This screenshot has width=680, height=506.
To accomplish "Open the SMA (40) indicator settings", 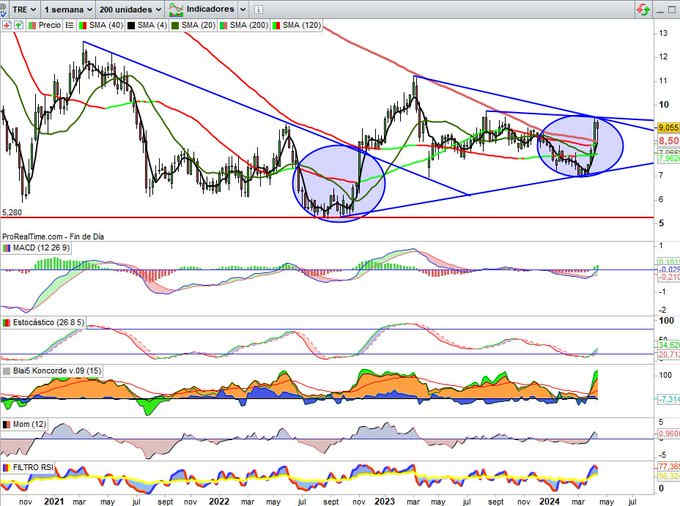I will coord(106,26).
